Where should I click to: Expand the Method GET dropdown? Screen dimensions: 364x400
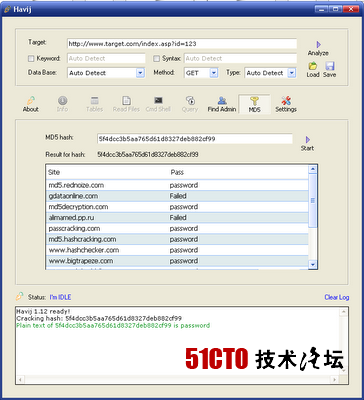(214, 73)
